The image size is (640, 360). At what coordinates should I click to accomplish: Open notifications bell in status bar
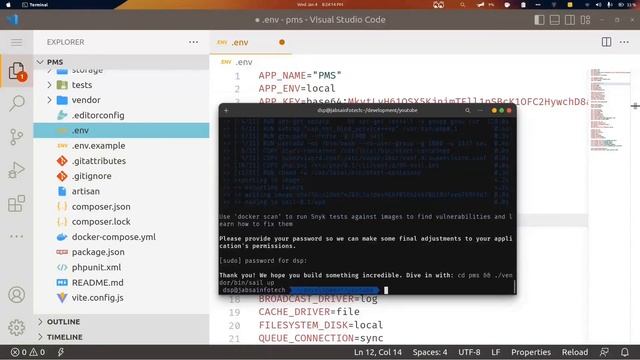click(x=625, y=352)
